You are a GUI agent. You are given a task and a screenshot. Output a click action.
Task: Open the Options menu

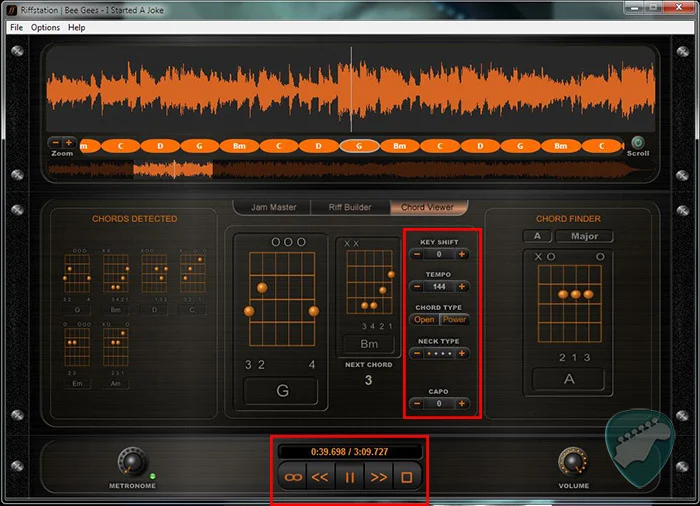[x=45, y=27]
